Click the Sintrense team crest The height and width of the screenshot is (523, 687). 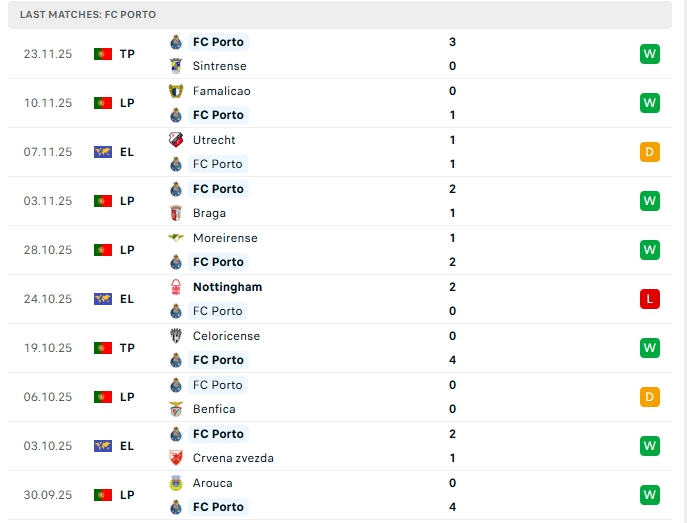(176, 66)
